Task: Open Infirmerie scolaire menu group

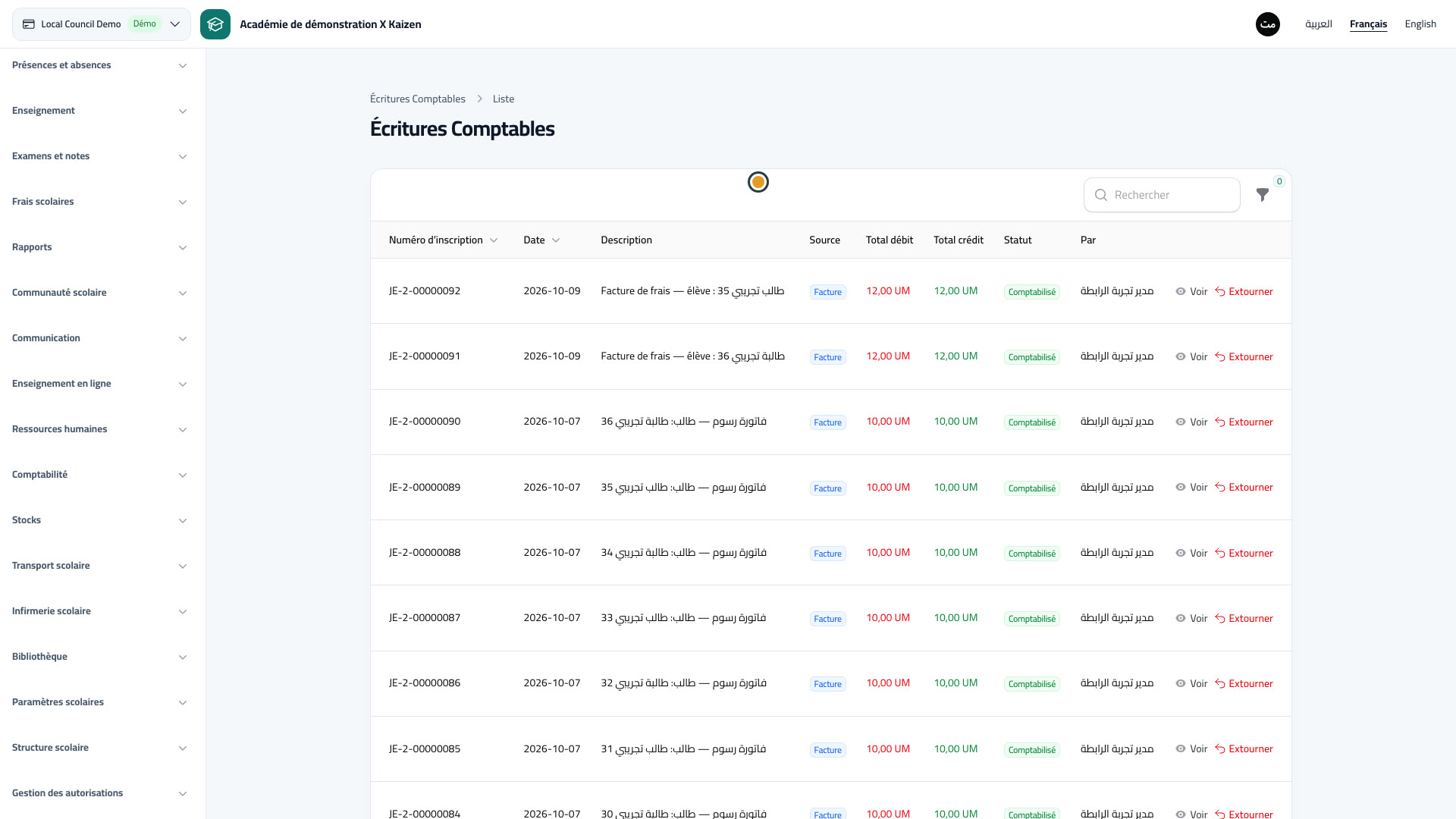Action: click(99, 611)
